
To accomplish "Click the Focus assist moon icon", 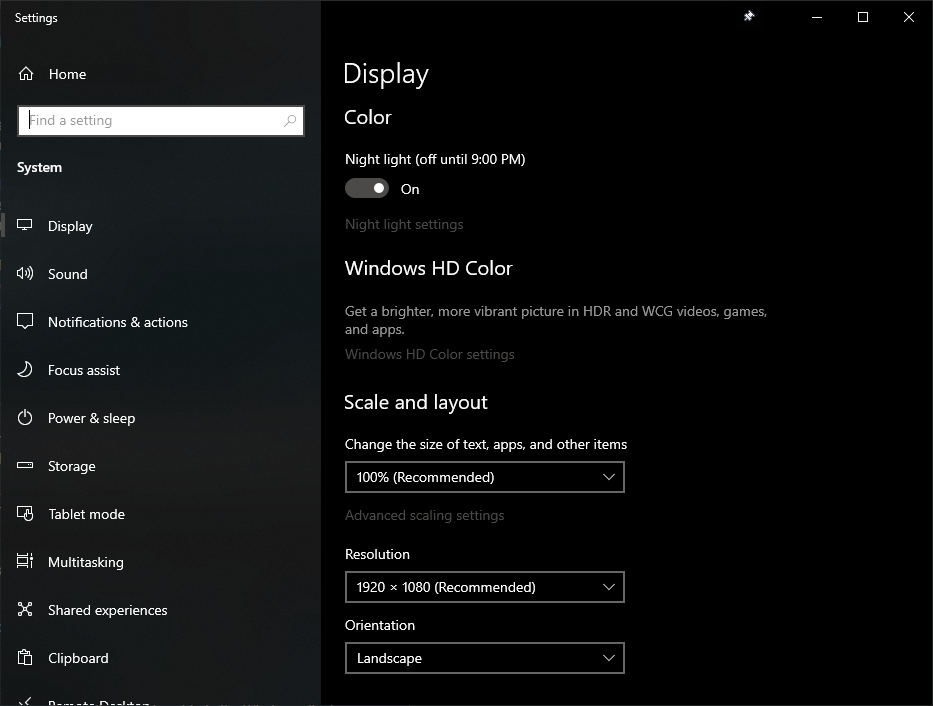I will 26,370.
